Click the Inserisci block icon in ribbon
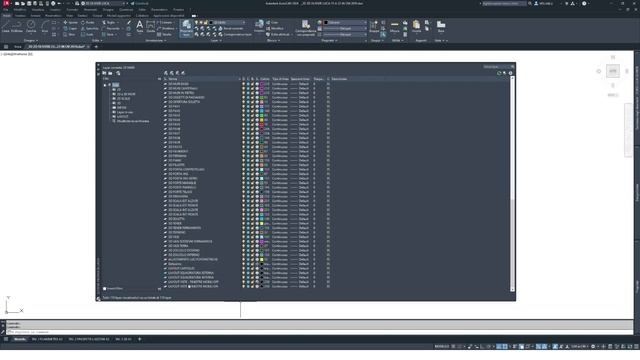Image resolution: width=640 pixels, height=360 pixels. (259, 26)
